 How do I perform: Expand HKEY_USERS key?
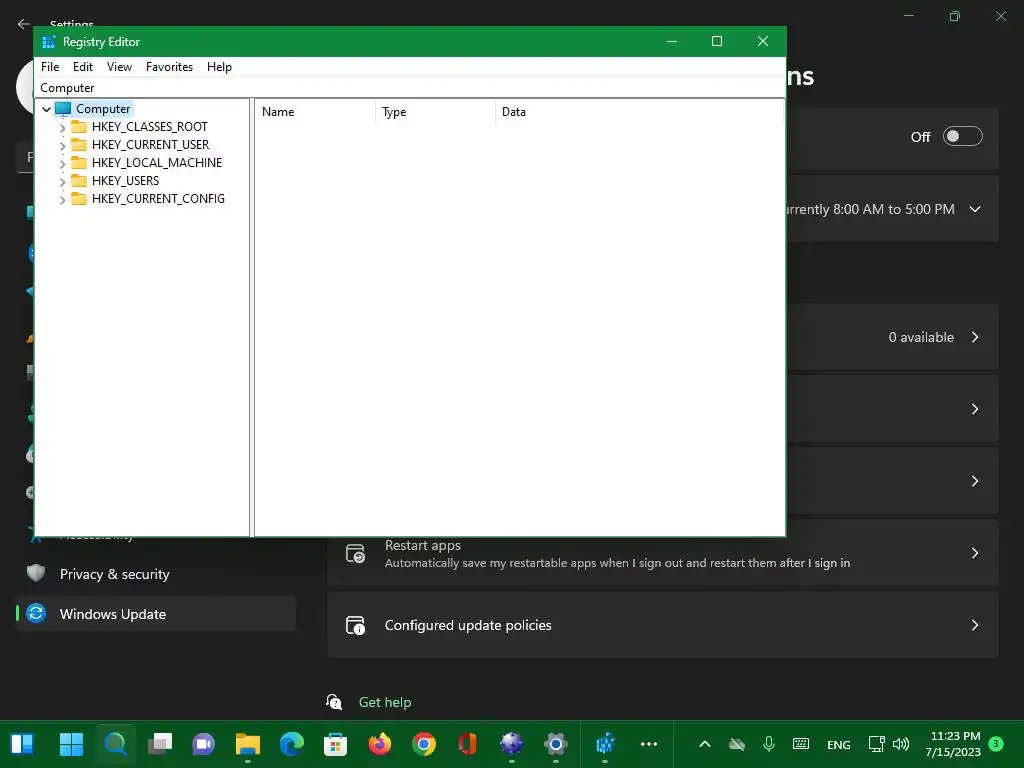(63, 181)
